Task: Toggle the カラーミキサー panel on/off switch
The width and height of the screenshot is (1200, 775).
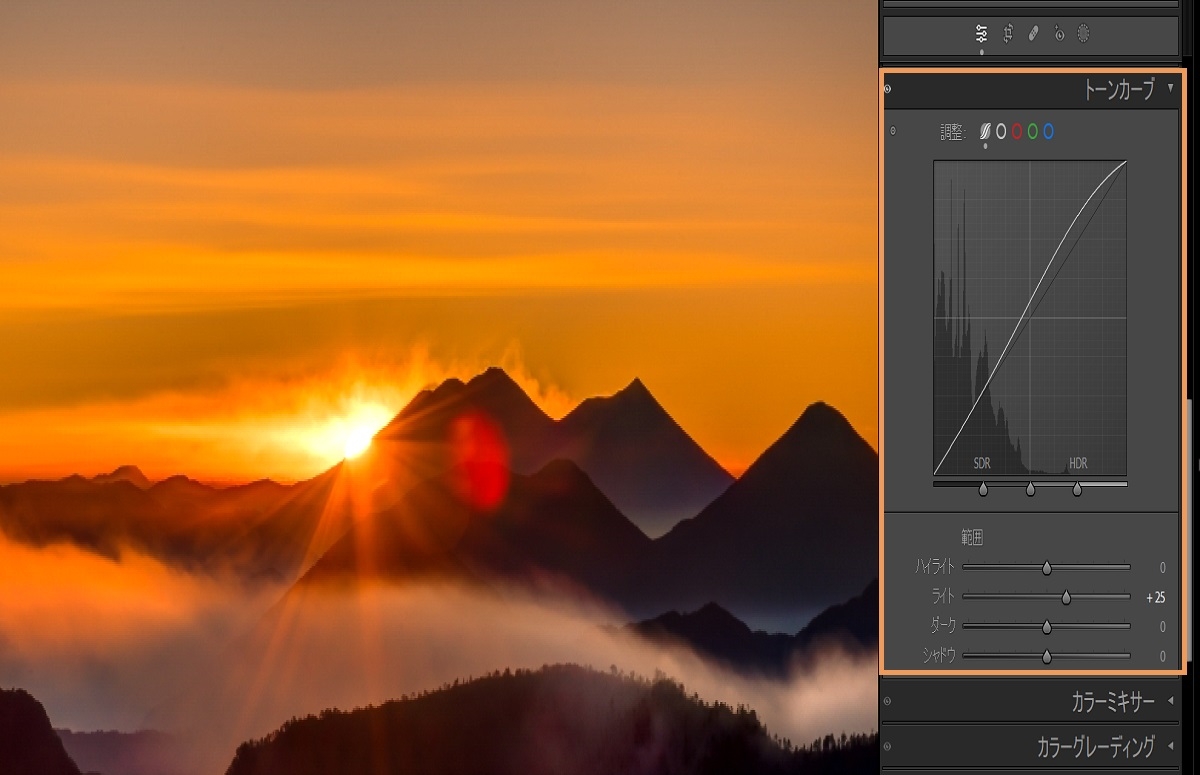Action: click(888, 702)
